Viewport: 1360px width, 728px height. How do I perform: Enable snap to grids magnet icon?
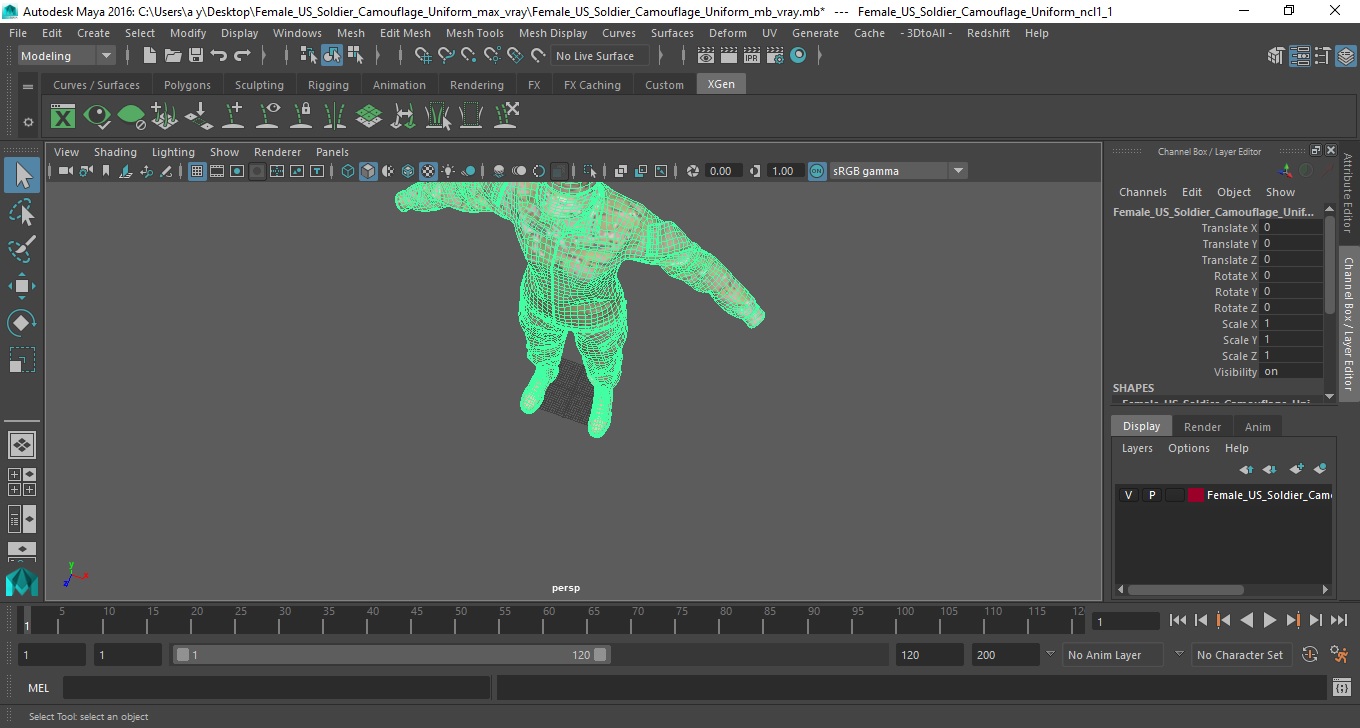click(x=423, y=56)
